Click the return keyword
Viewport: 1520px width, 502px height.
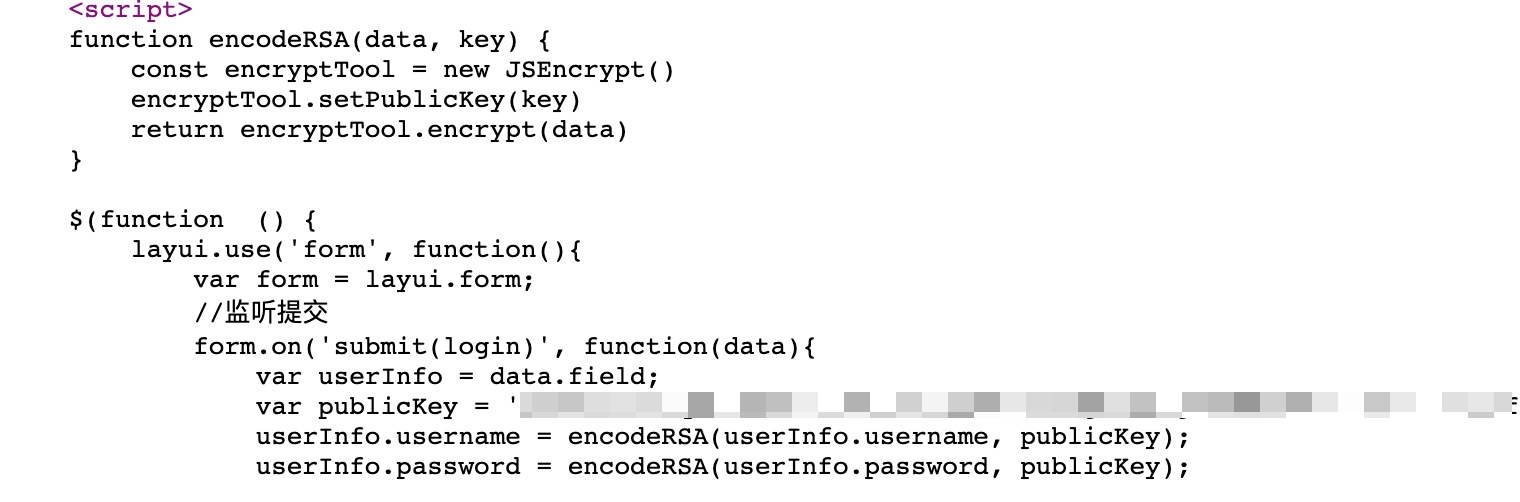point(177,130)
